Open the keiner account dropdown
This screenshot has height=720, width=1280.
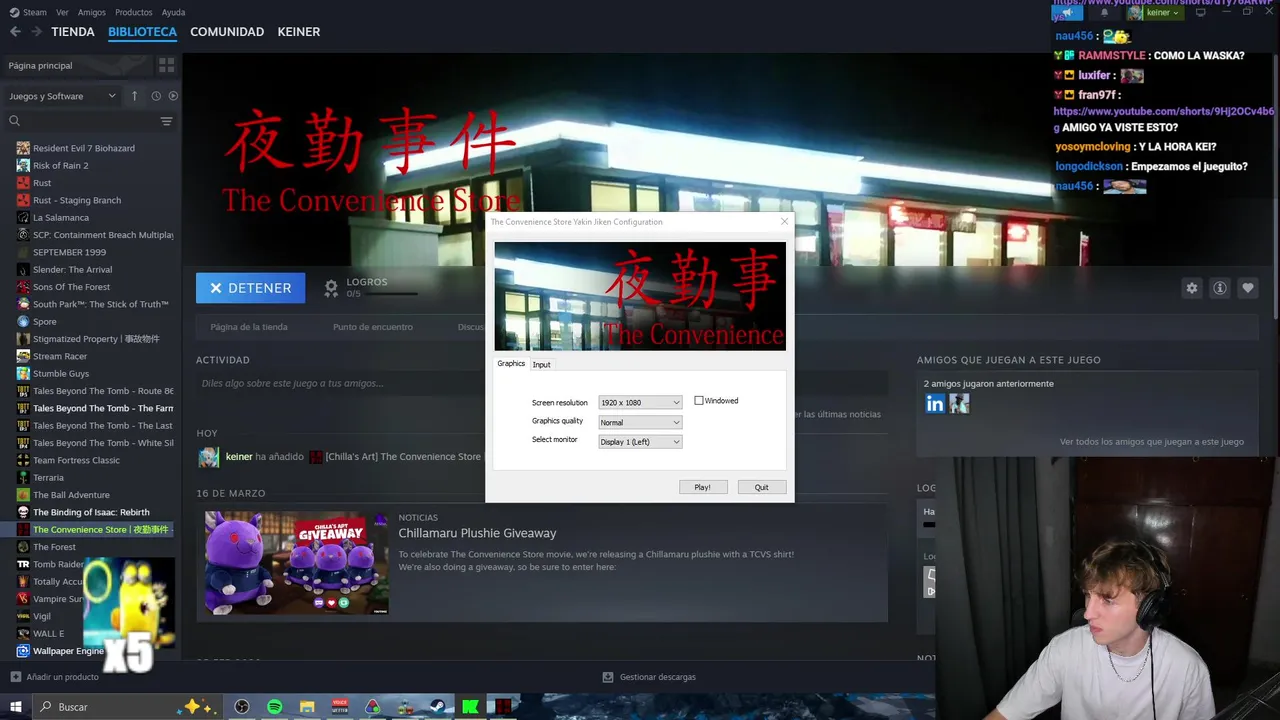1155,13
